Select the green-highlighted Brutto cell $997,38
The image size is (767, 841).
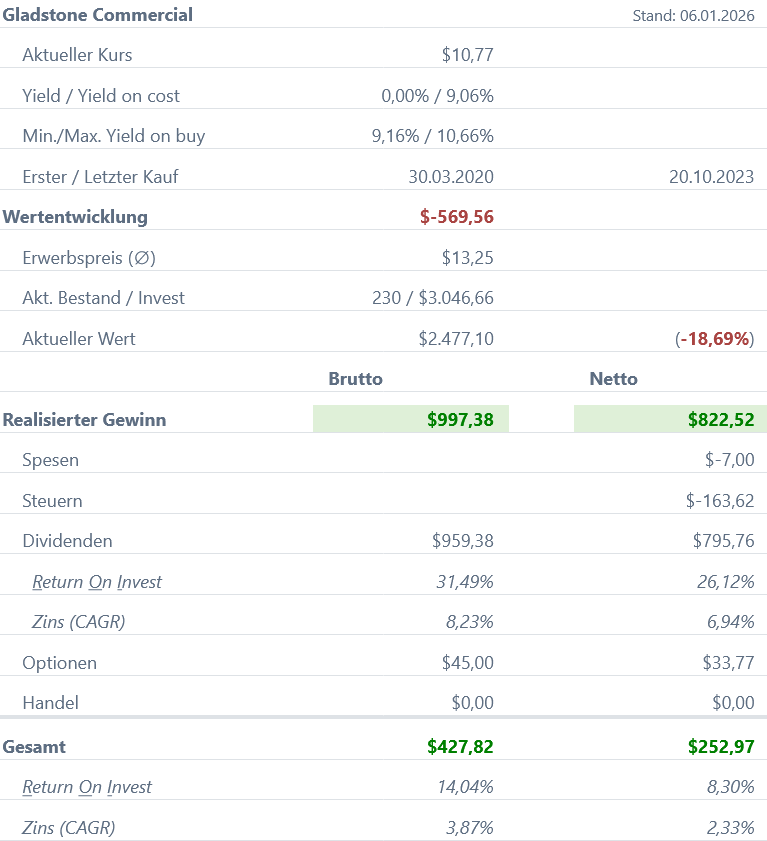click(460, 420)
